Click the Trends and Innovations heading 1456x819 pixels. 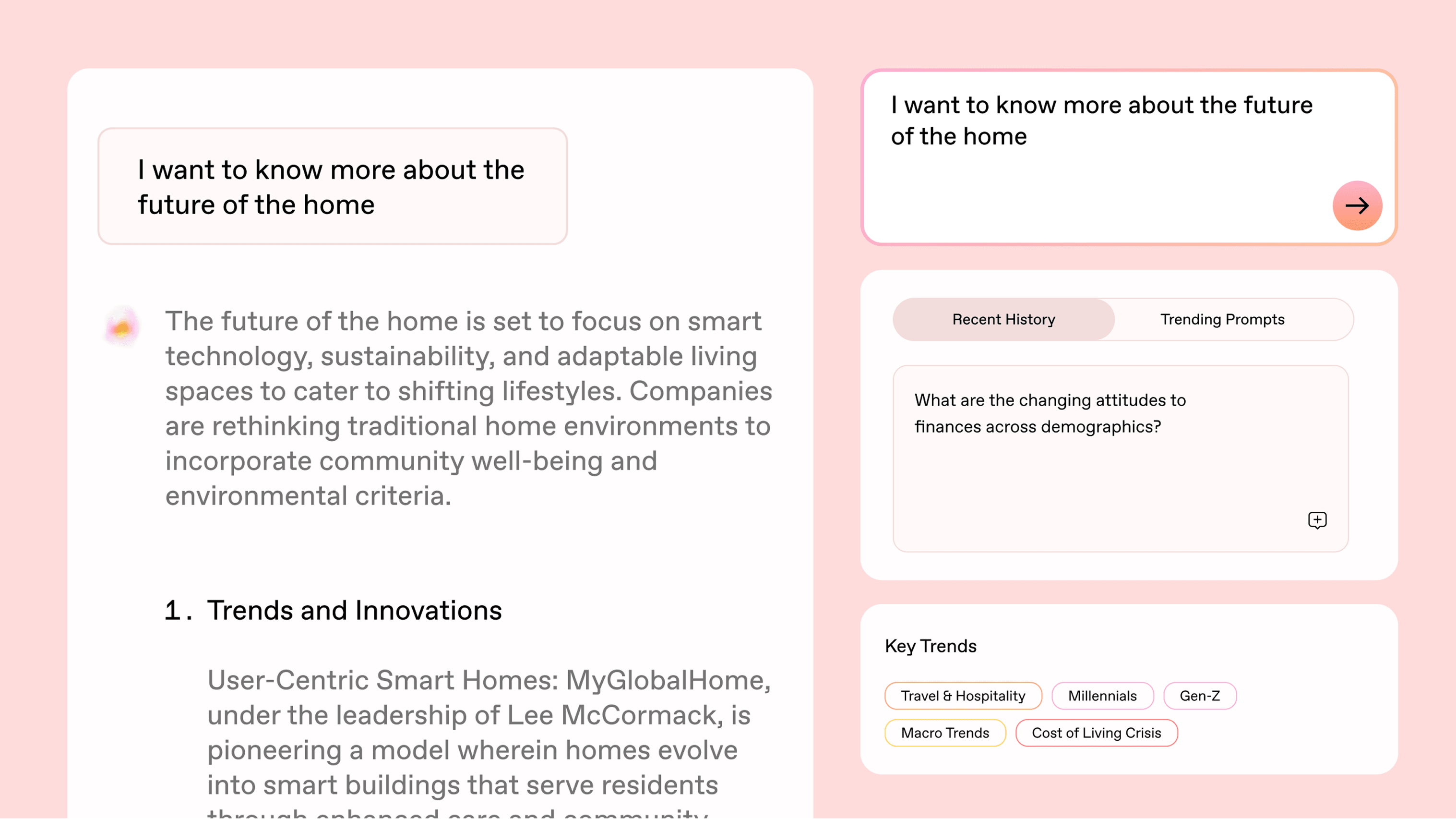pos(354,610)
